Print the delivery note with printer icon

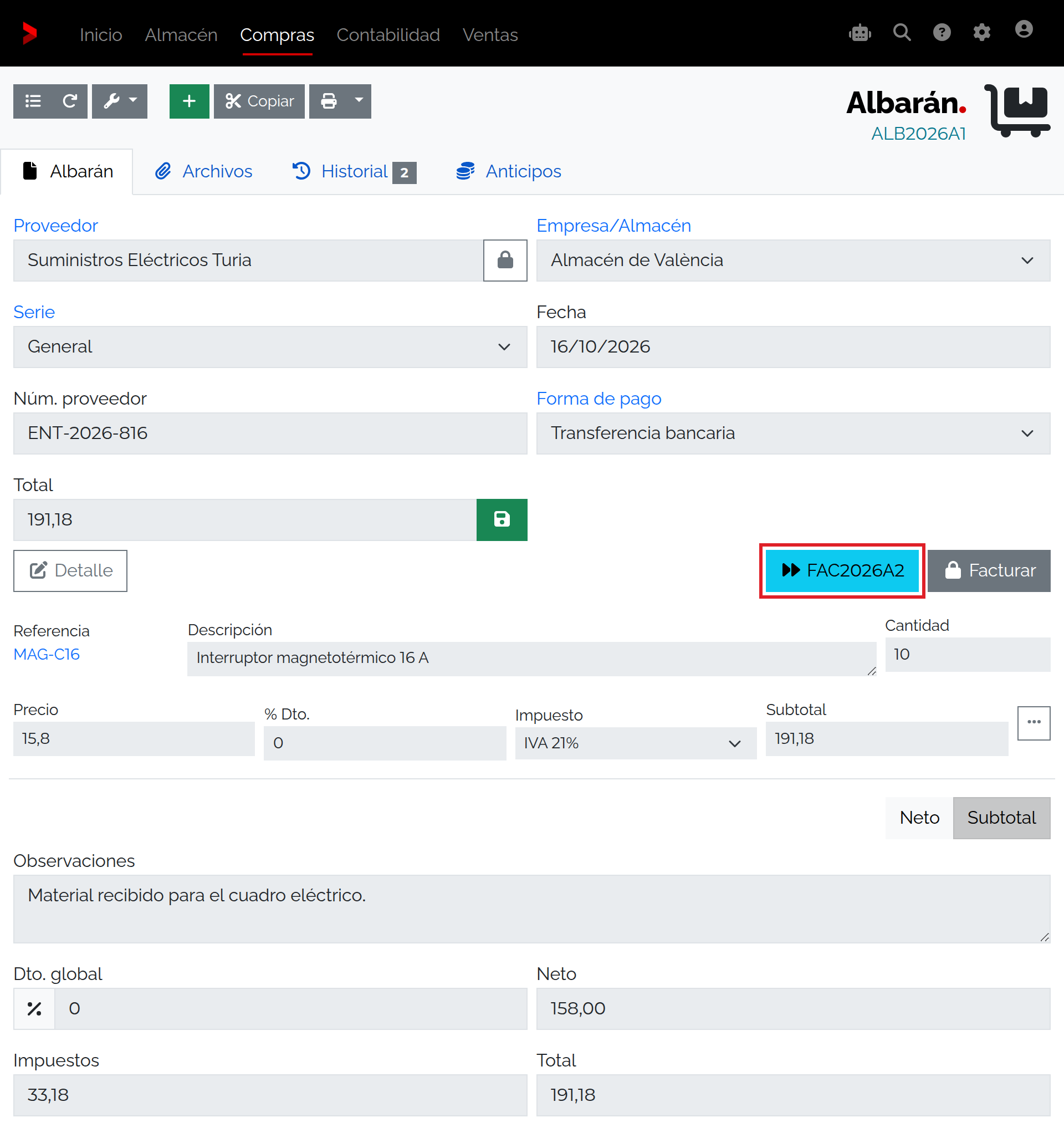tap(328, 101)
